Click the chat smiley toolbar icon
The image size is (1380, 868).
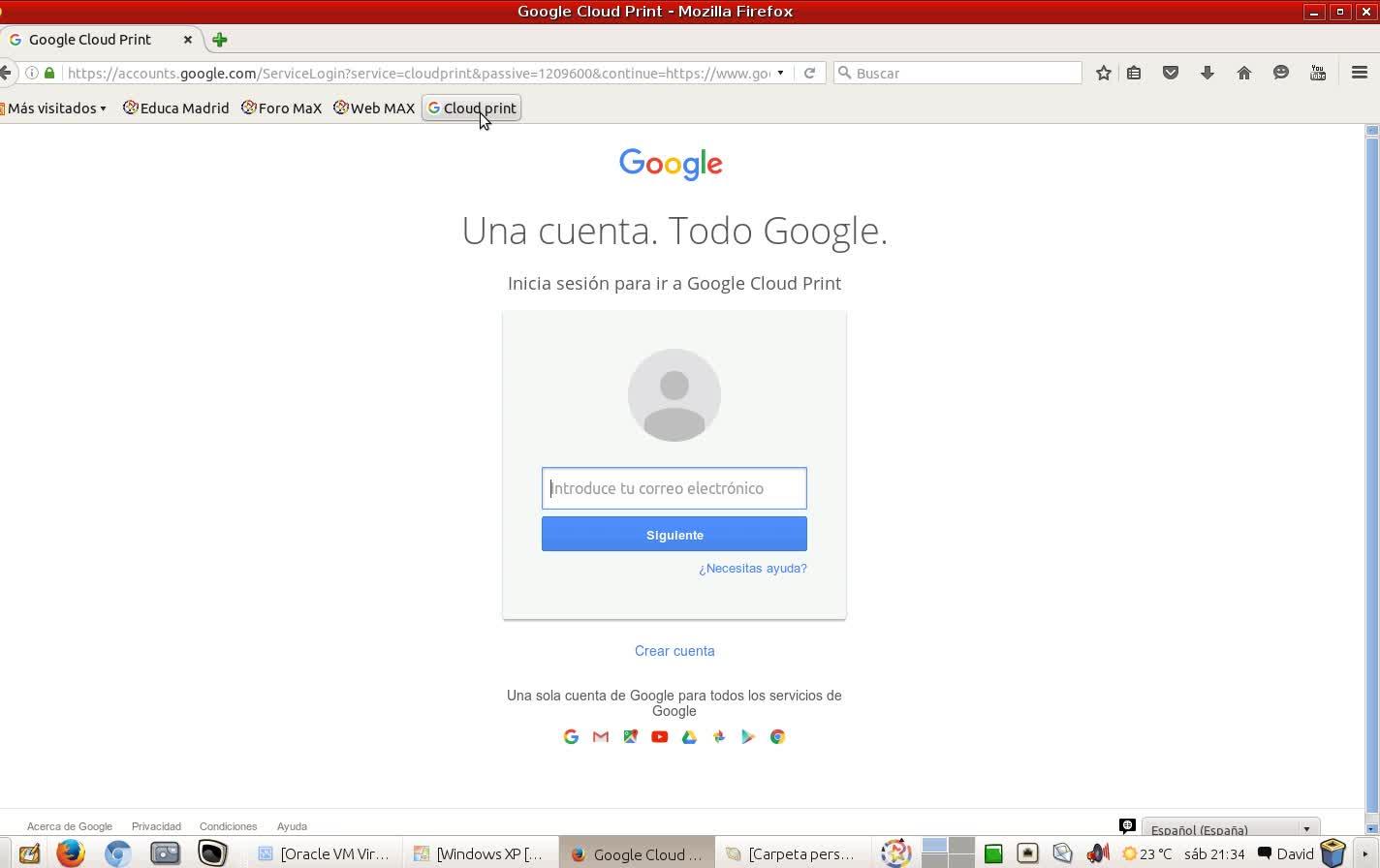[x=1281, y=73]
